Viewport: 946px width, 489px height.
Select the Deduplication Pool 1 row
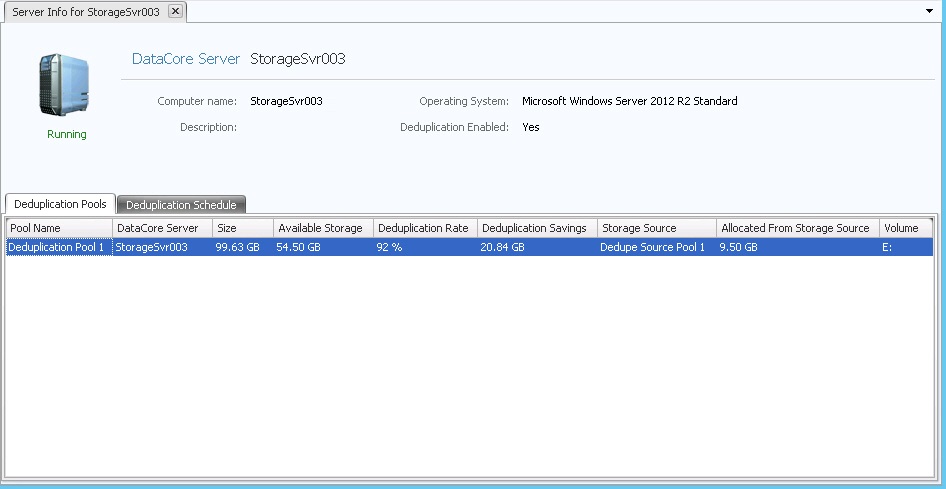(56, 247)
